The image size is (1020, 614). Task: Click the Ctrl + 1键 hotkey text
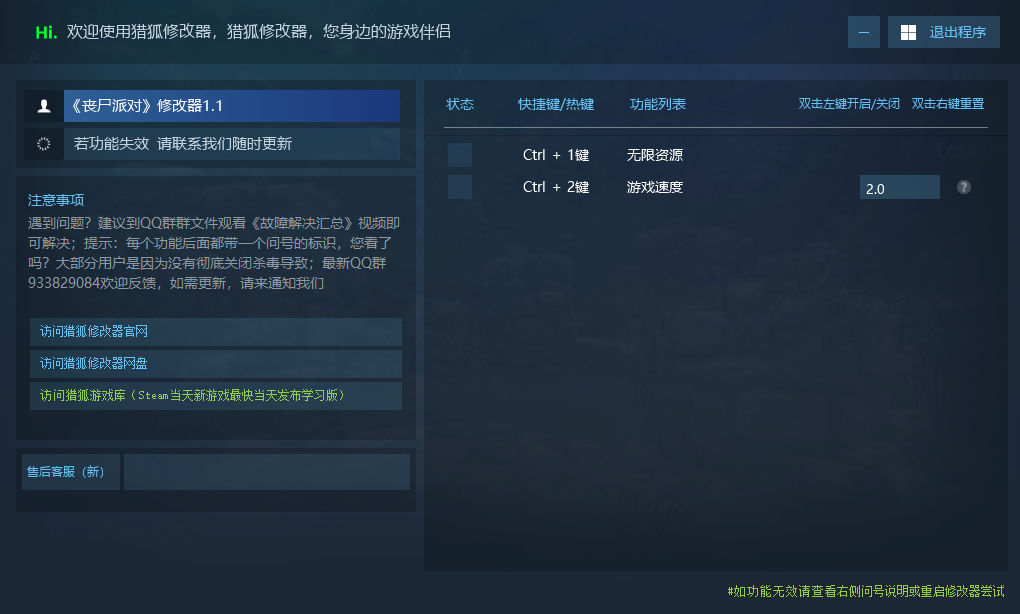[x=556, y=155]
